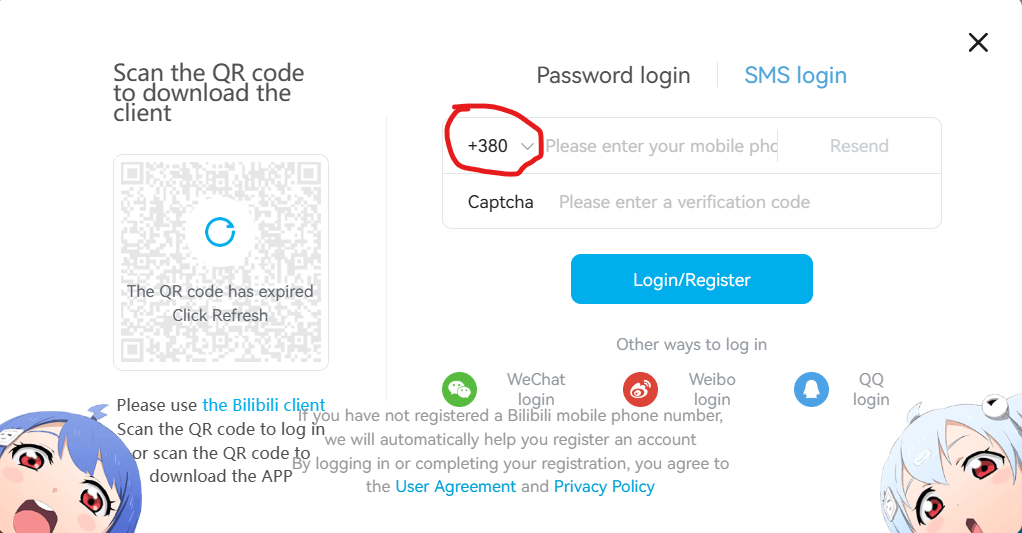The height and width of the screenshot is (533, 1022).
Task: Select the SMS login tab
Action: click(x=795, y=75)
